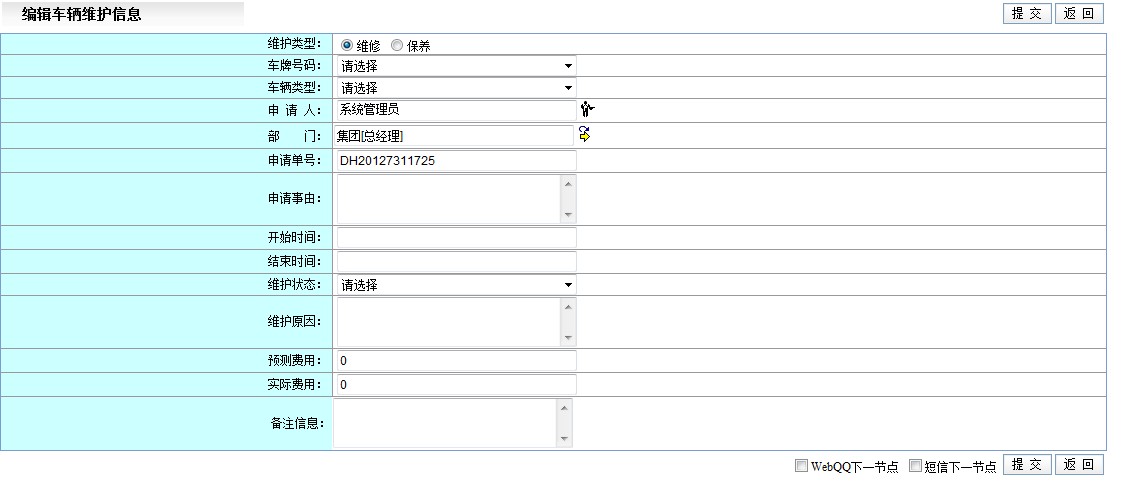Image resolution: width=1124 pixels, height=497 pixels.
Task: Select the 维修 radio button
Action: pyautogui.click(x=347, y=45)
